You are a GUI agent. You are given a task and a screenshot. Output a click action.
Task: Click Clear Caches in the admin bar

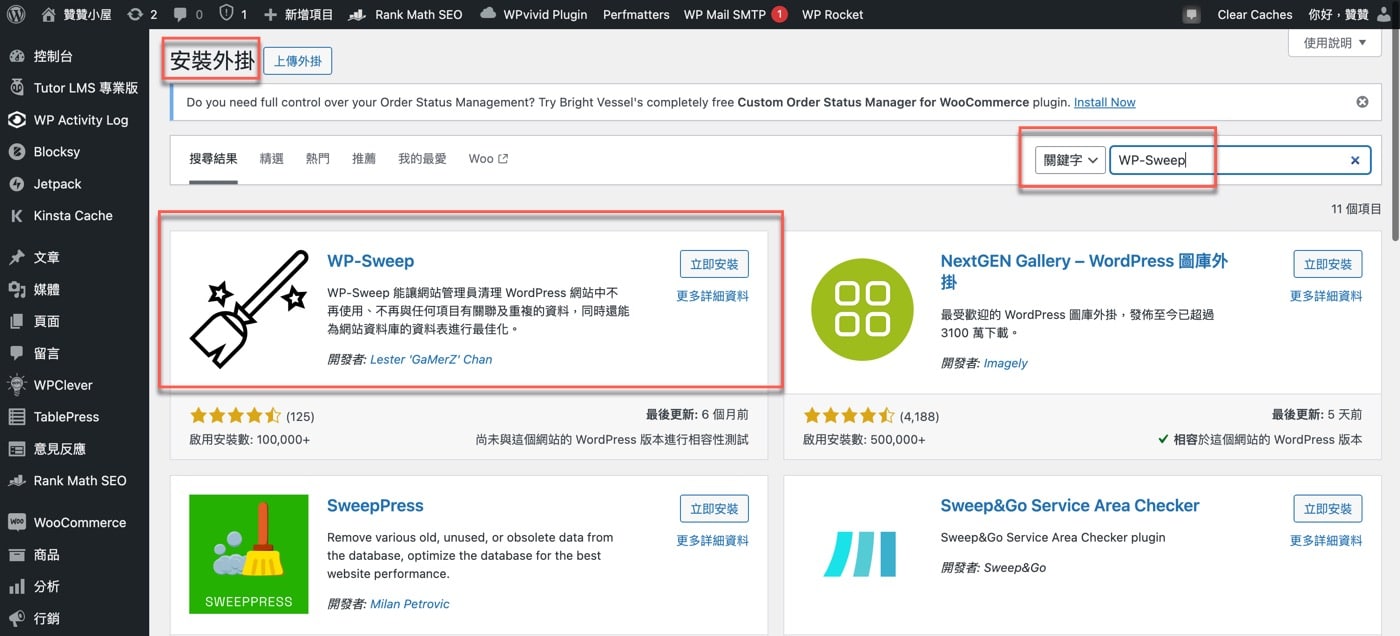click(x=1255, y=15)
